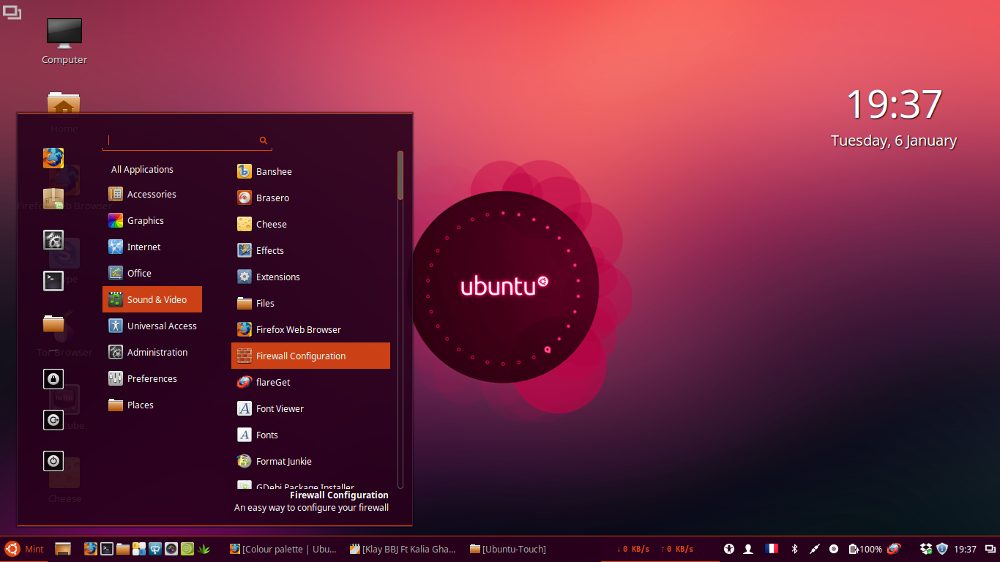The height and width of the screenshot is (562, 1000).
Task: Open Fonts from the application list
Action: pyautogui.click(x=311, y=435)
